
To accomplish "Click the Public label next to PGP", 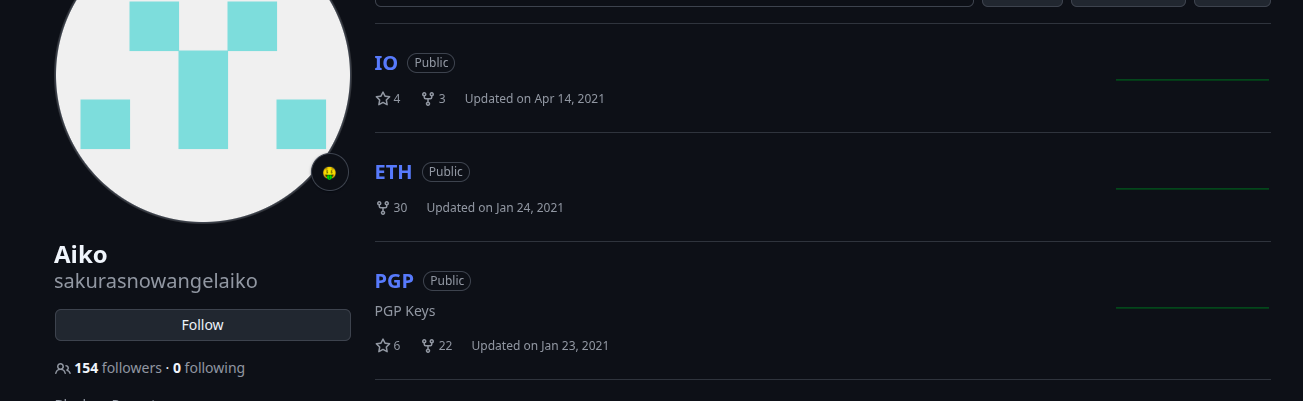I will pyautogui.click(x=447, y=281).
